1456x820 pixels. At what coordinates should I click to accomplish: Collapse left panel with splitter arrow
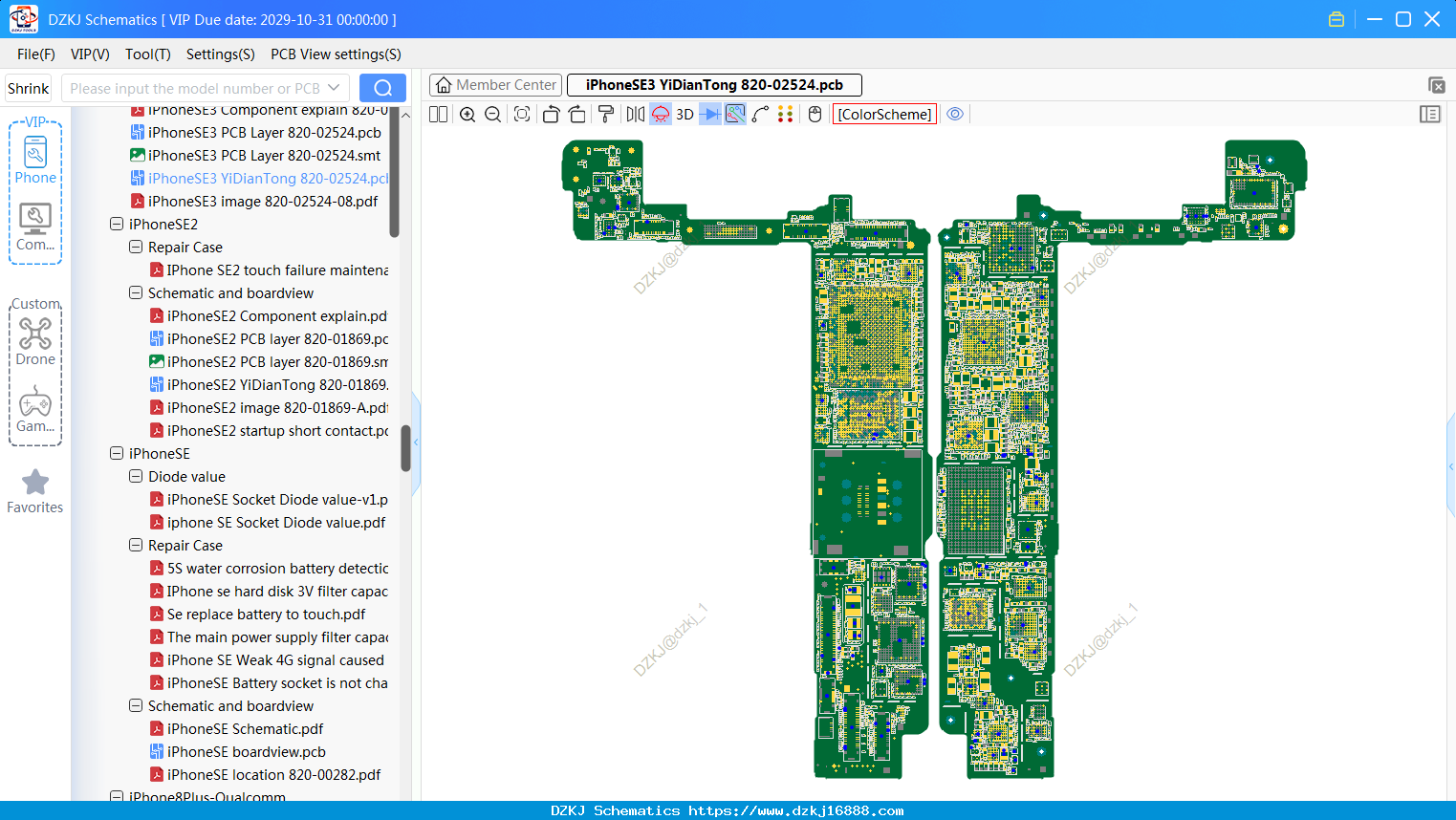coord(416,442)
